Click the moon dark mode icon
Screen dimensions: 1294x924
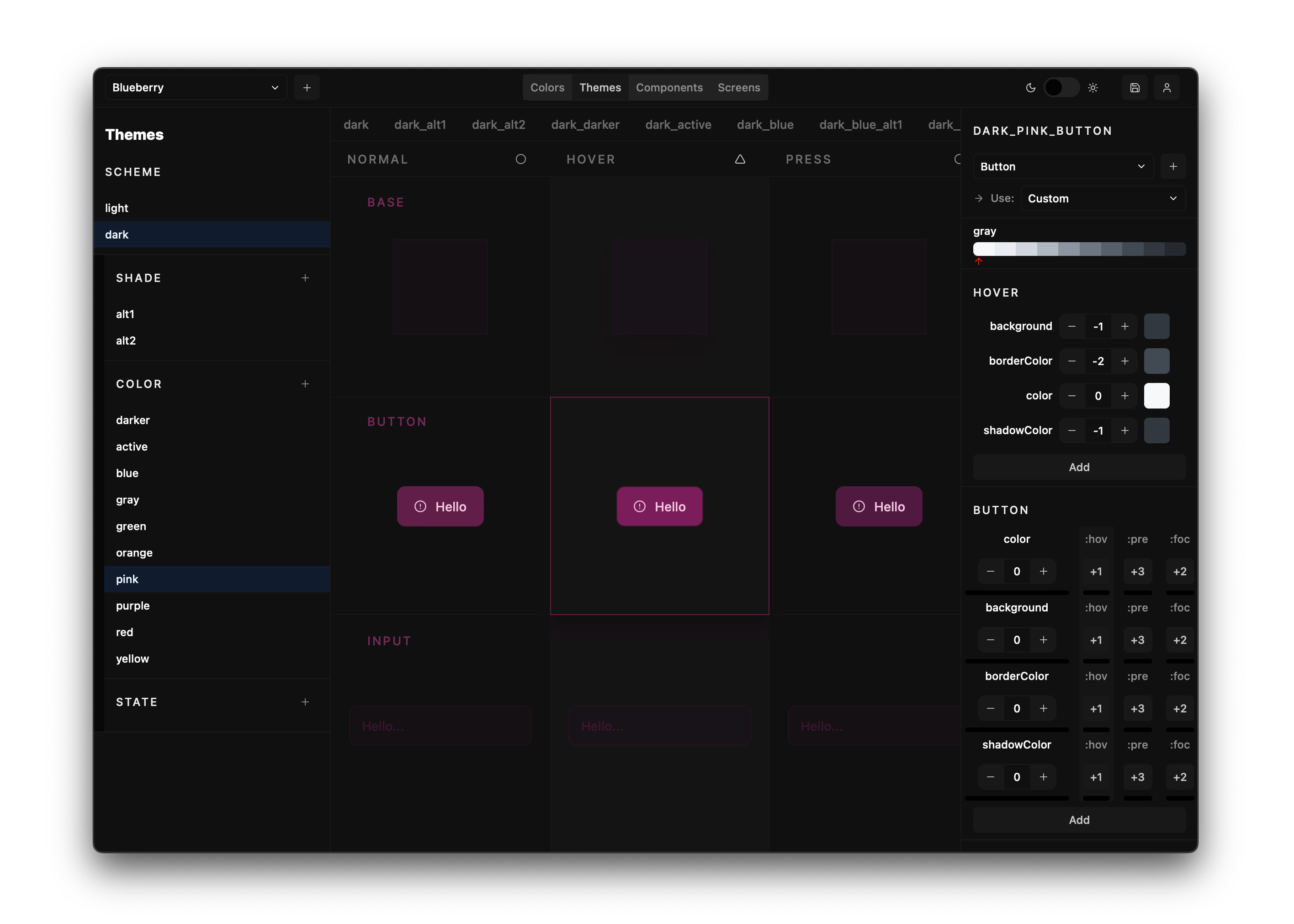pyautogui.click(x=1030, y=88)
